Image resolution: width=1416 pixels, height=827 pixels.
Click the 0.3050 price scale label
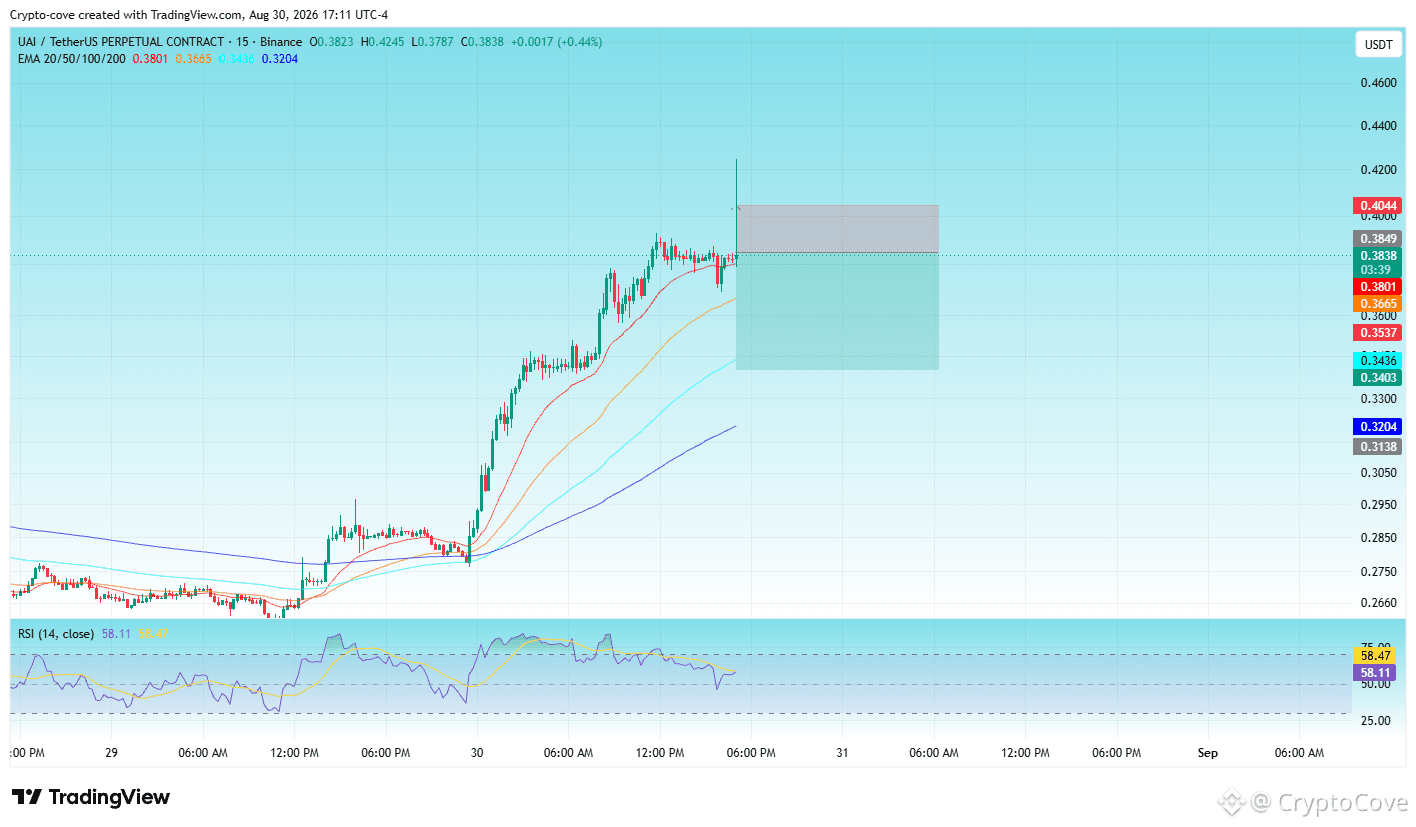(x=1379, y=473)
